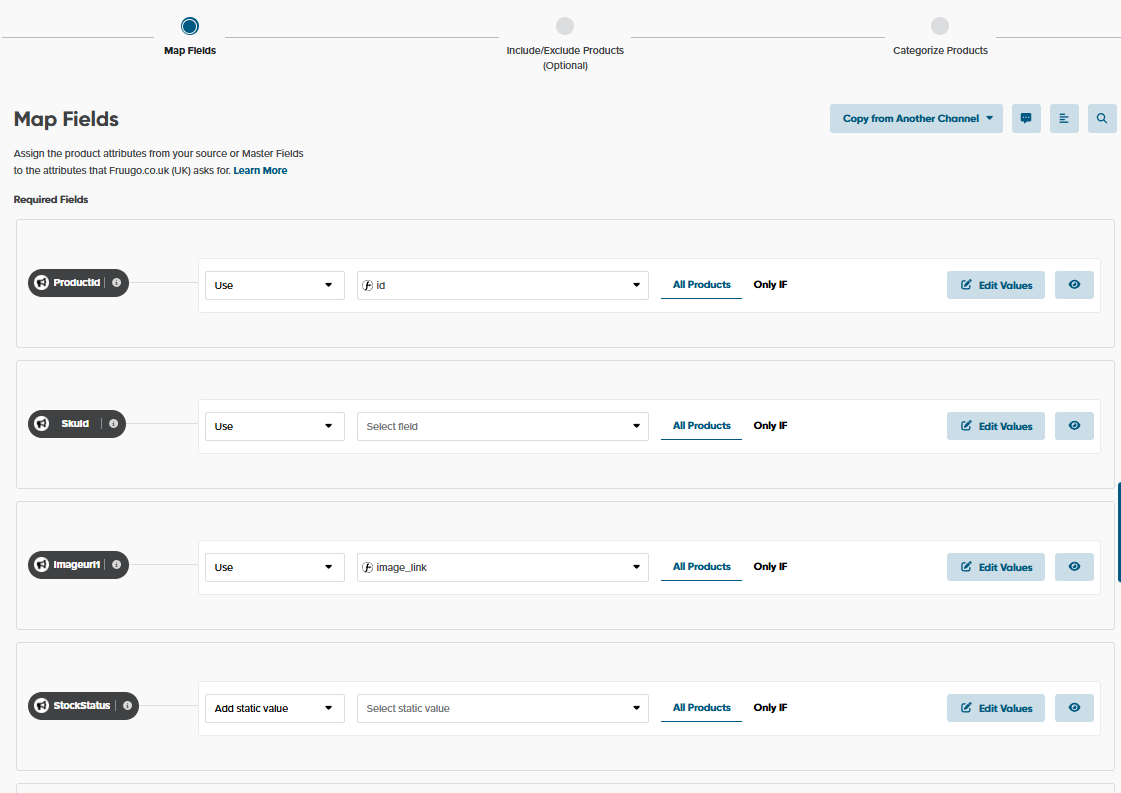Click info icon beside SkuId
The width and height of the screenshot is (1121, 793).
point(113,424)
